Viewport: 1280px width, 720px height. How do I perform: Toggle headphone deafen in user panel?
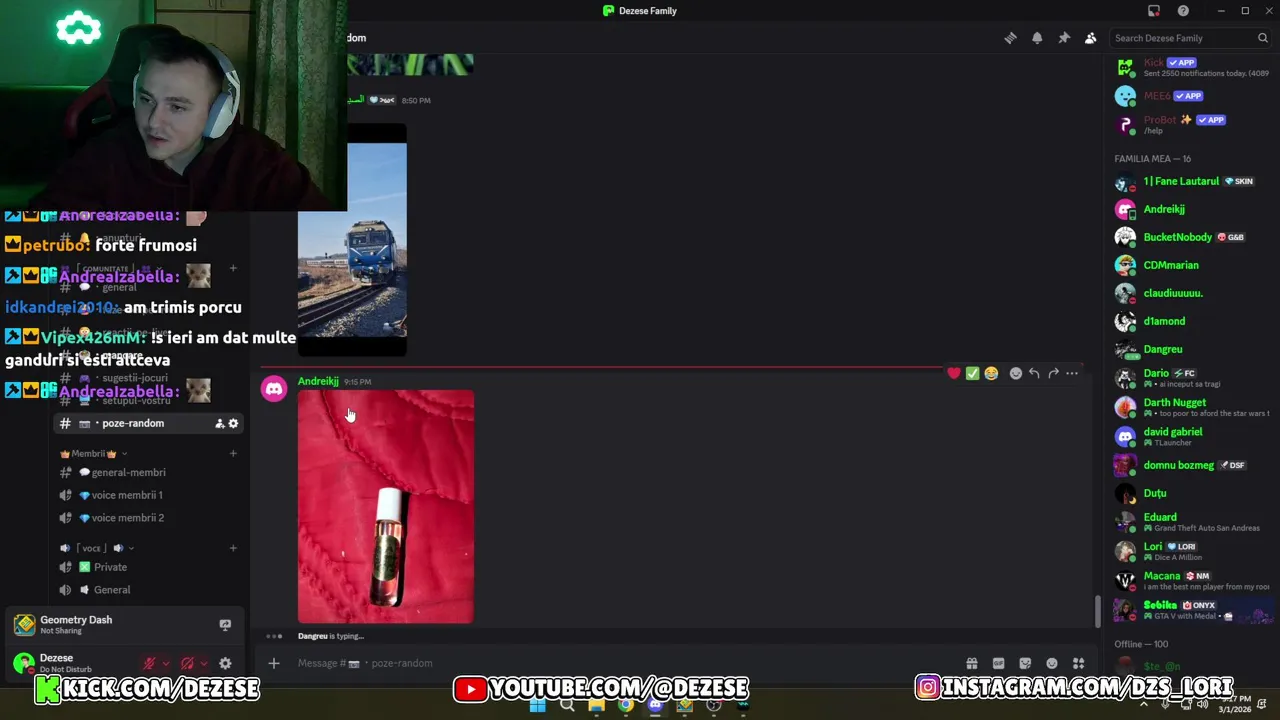(187, 663)
